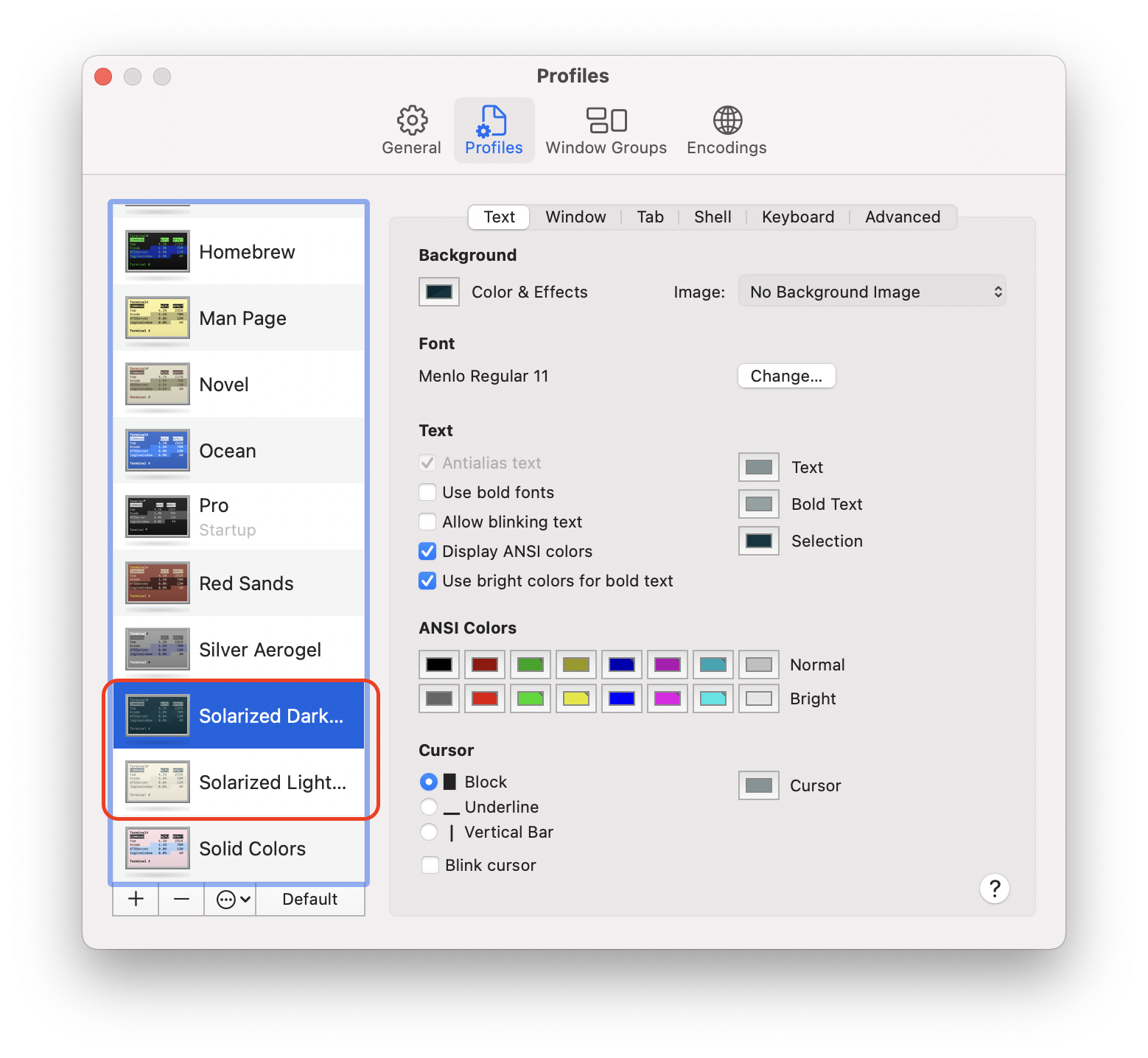
Task: Switch to the Shell tab
Action: [713, 217]
